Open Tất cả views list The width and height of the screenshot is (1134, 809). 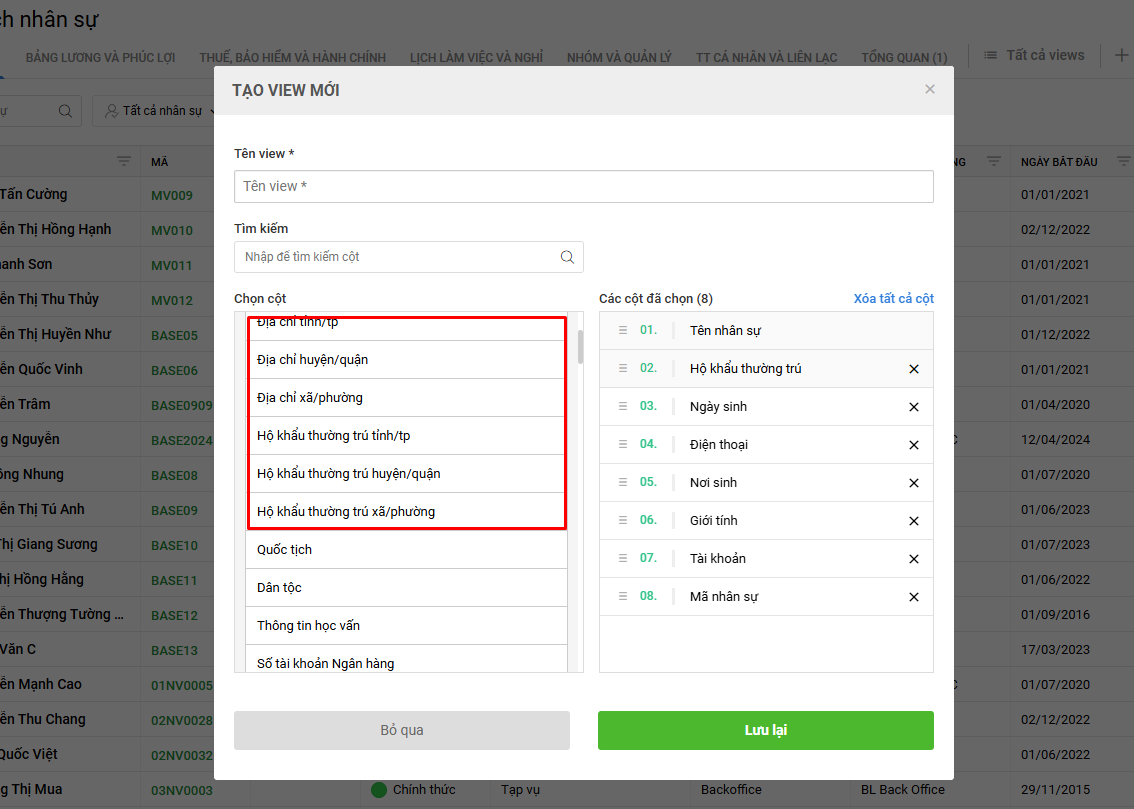click(x=1034, y=55)
